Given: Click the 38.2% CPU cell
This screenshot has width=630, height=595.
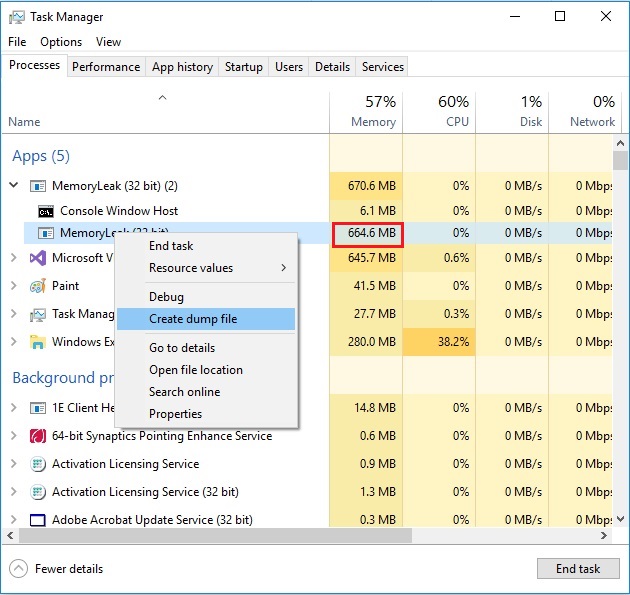Looking at the screenshot, I should pos(439,342).
